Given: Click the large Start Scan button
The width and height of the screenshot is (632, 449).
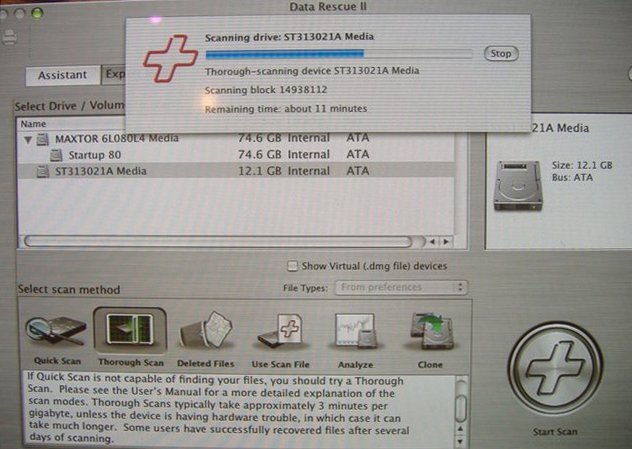Looking at the screenshot, I should (554, 375).
